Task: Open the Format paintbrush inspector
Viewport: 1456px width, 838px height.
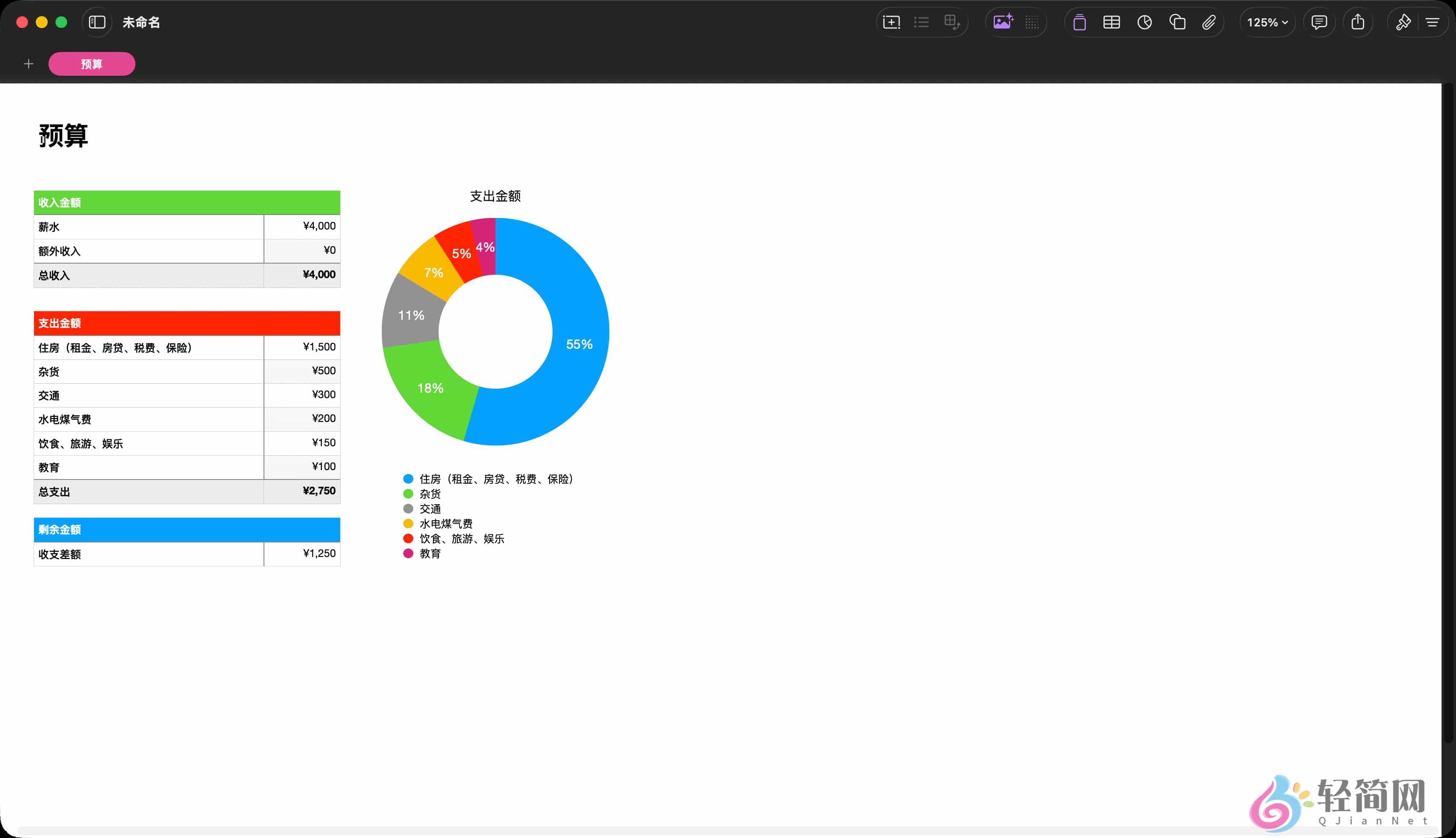Action: point(1404,22)
